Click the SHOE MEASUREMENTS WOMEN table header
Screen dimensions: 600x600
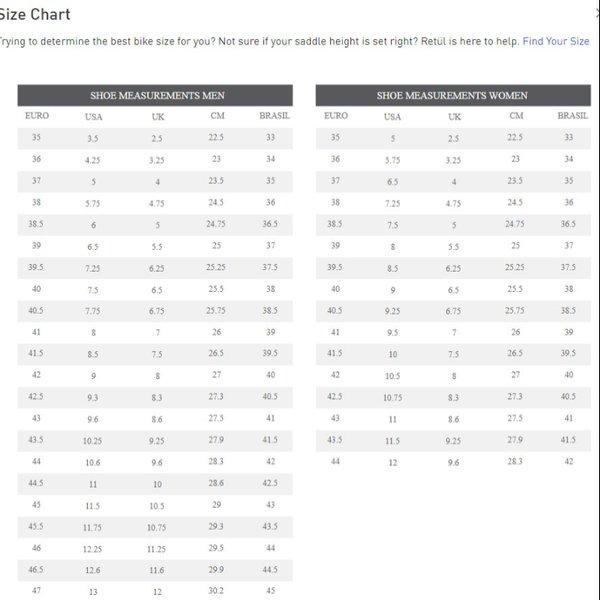(452, 96)
